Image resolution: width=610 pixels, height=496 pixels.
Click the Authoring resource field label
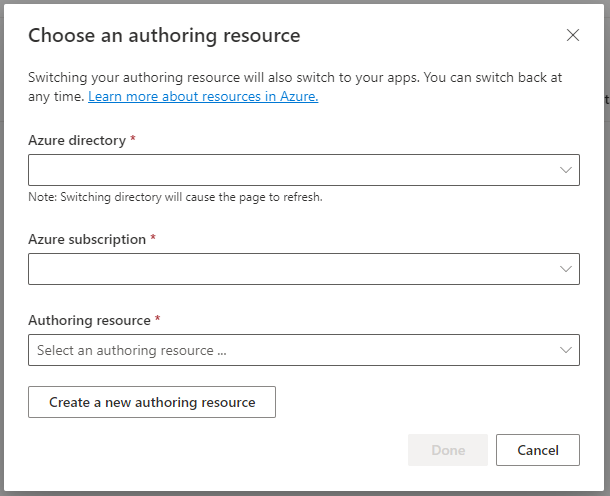(89, 320)
